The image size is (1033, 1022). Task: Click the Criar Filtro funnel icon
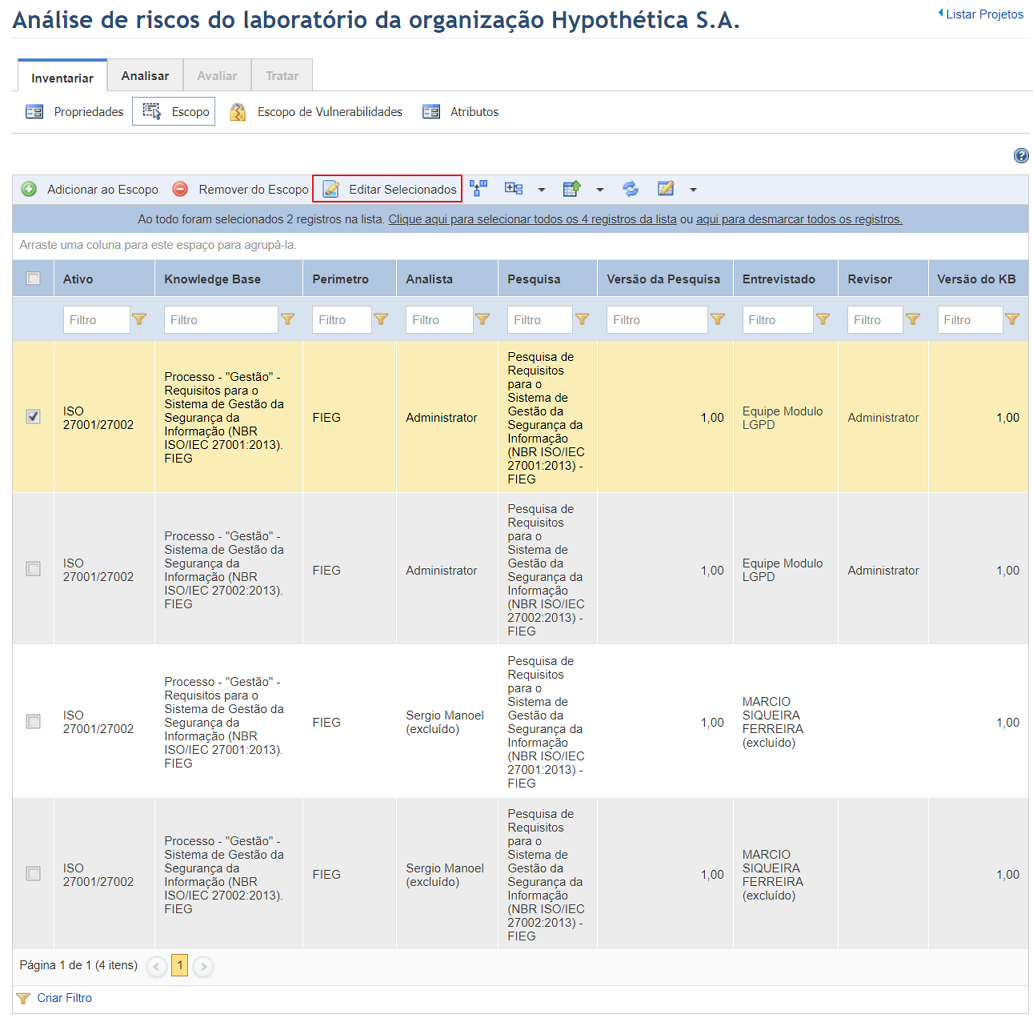[23, 998]
